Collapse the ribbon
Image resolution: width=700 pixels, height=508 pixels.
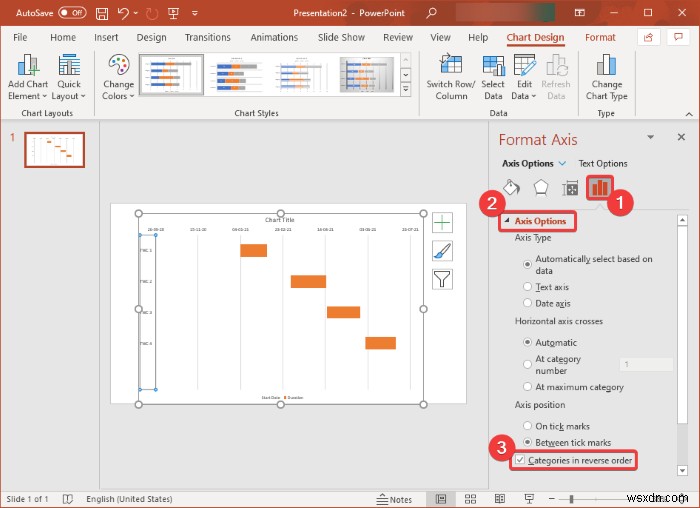pos(689,114)
